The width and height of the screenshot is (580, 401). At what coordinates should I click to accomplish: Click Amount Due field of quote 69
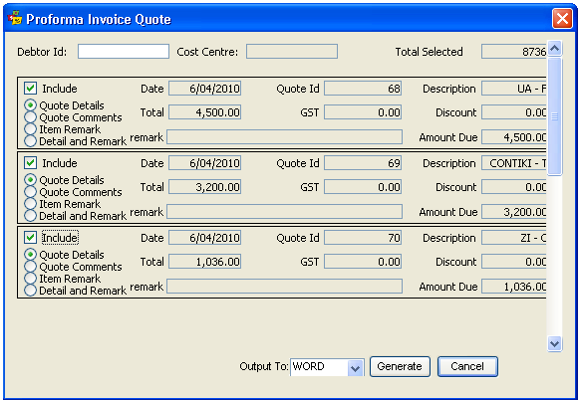click(x=514, y=212)
